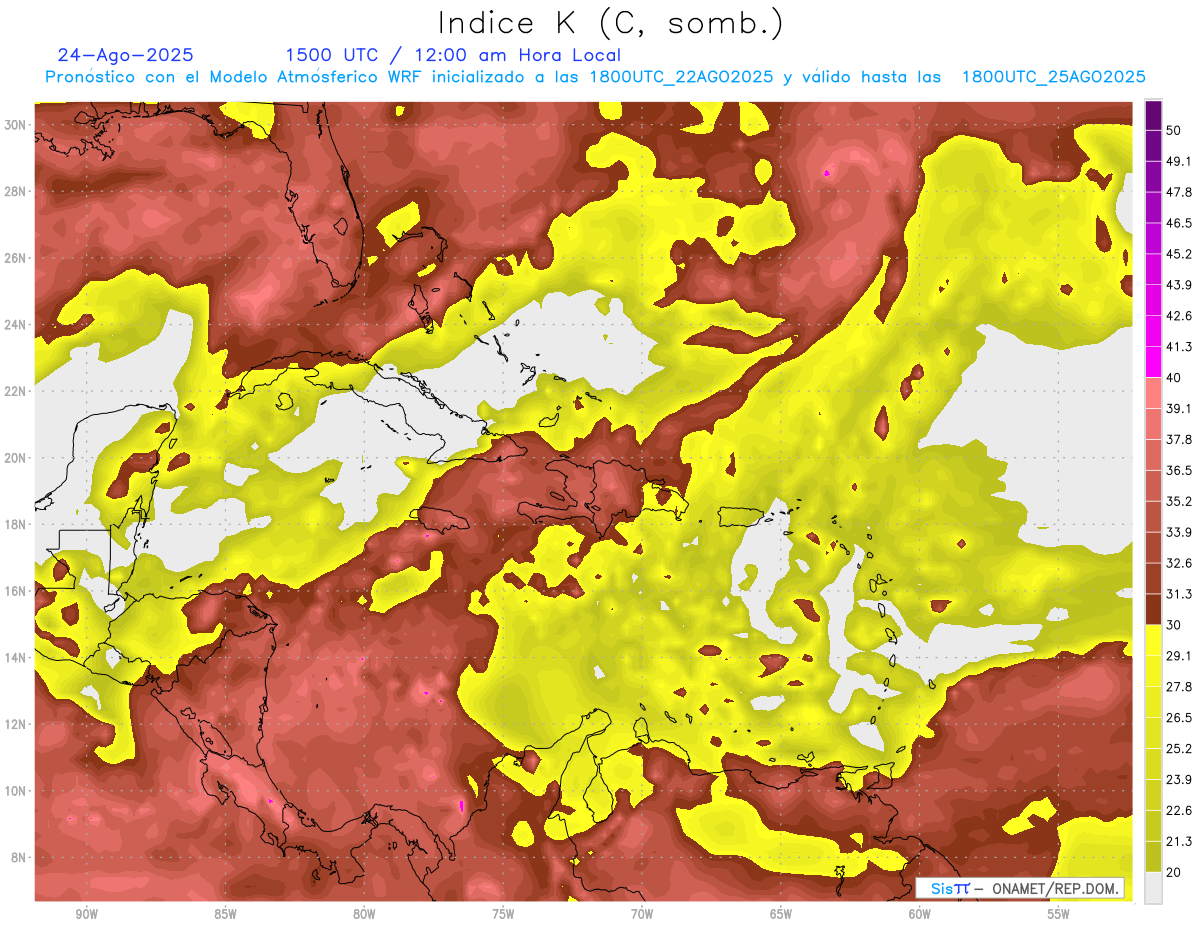Viewport: 1200px width, 927px height.
Task: Click latitude axis label 10N
Action: pos(15,791)
